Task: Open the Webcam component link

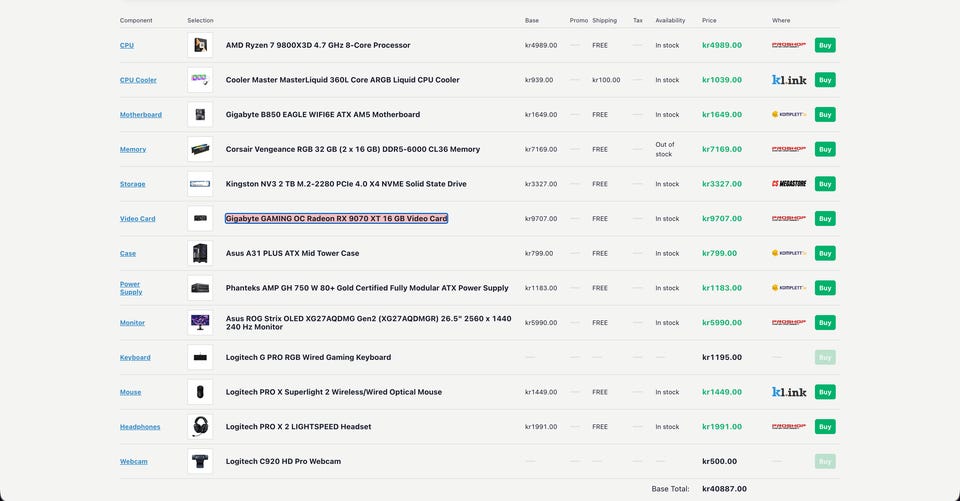Action: [x=133, y=462]
